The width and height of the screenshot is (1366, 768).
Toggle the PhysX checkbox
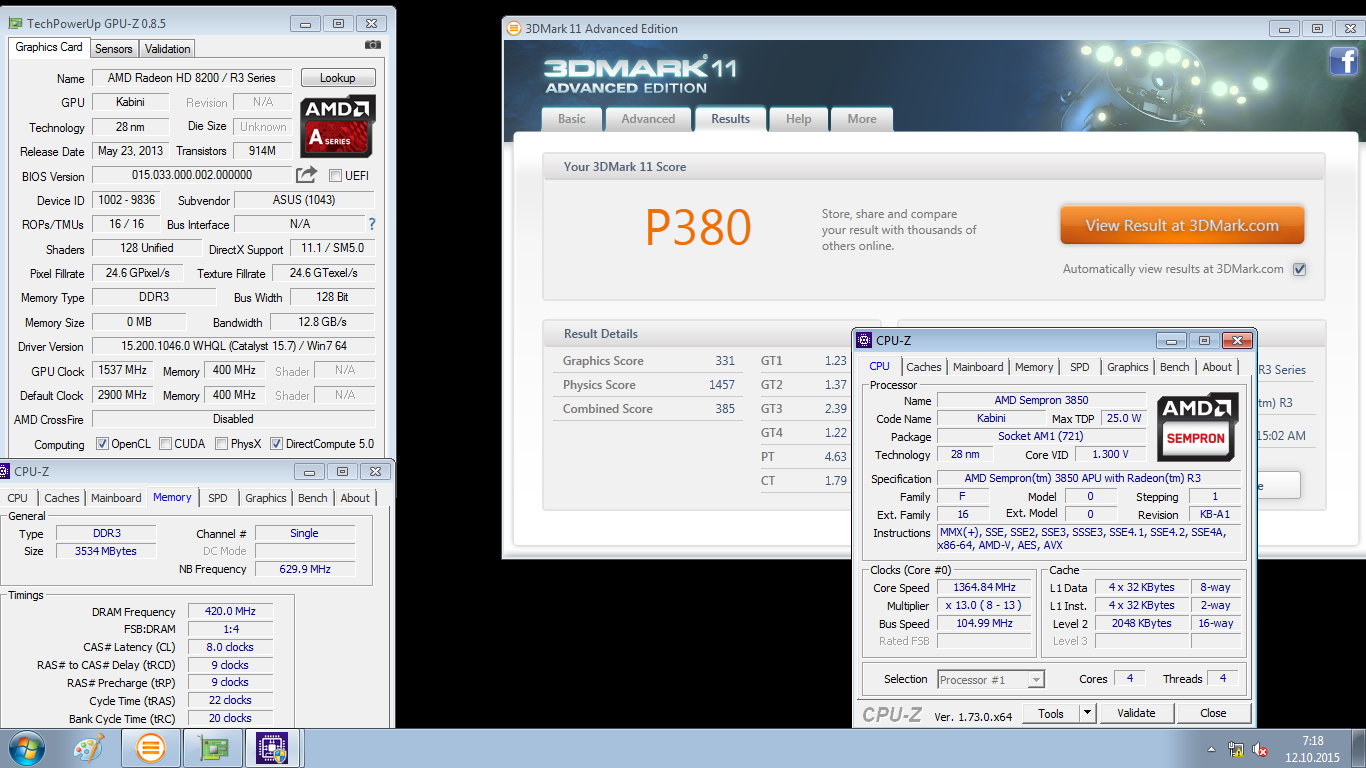[222, 444]
